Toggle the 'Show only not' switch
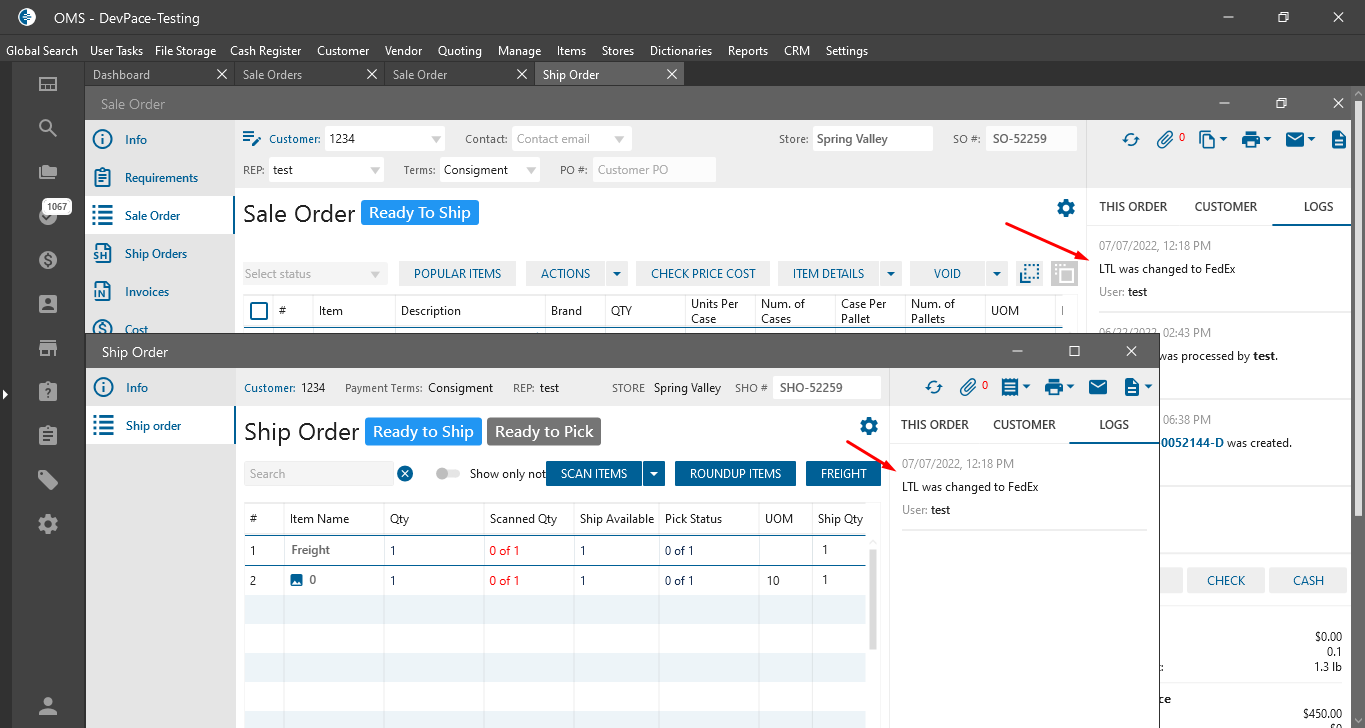 coord(448,474)
